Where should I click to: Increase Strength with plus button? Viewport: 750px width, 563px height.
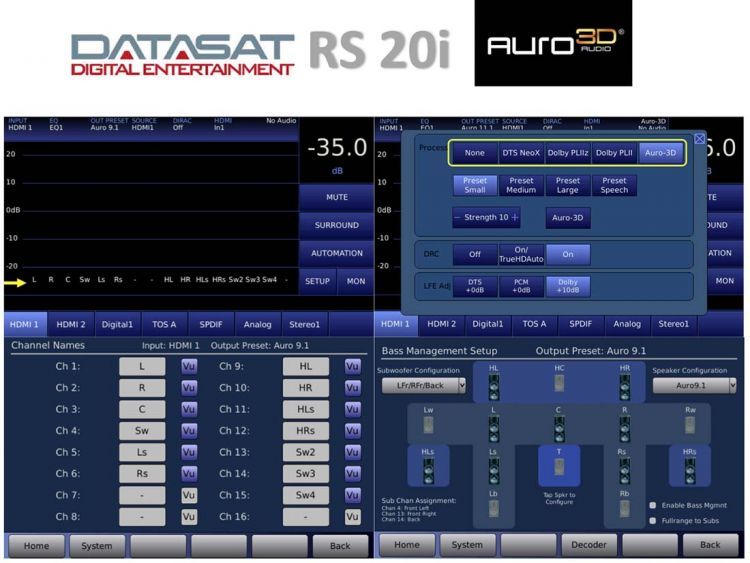point(515,218)
